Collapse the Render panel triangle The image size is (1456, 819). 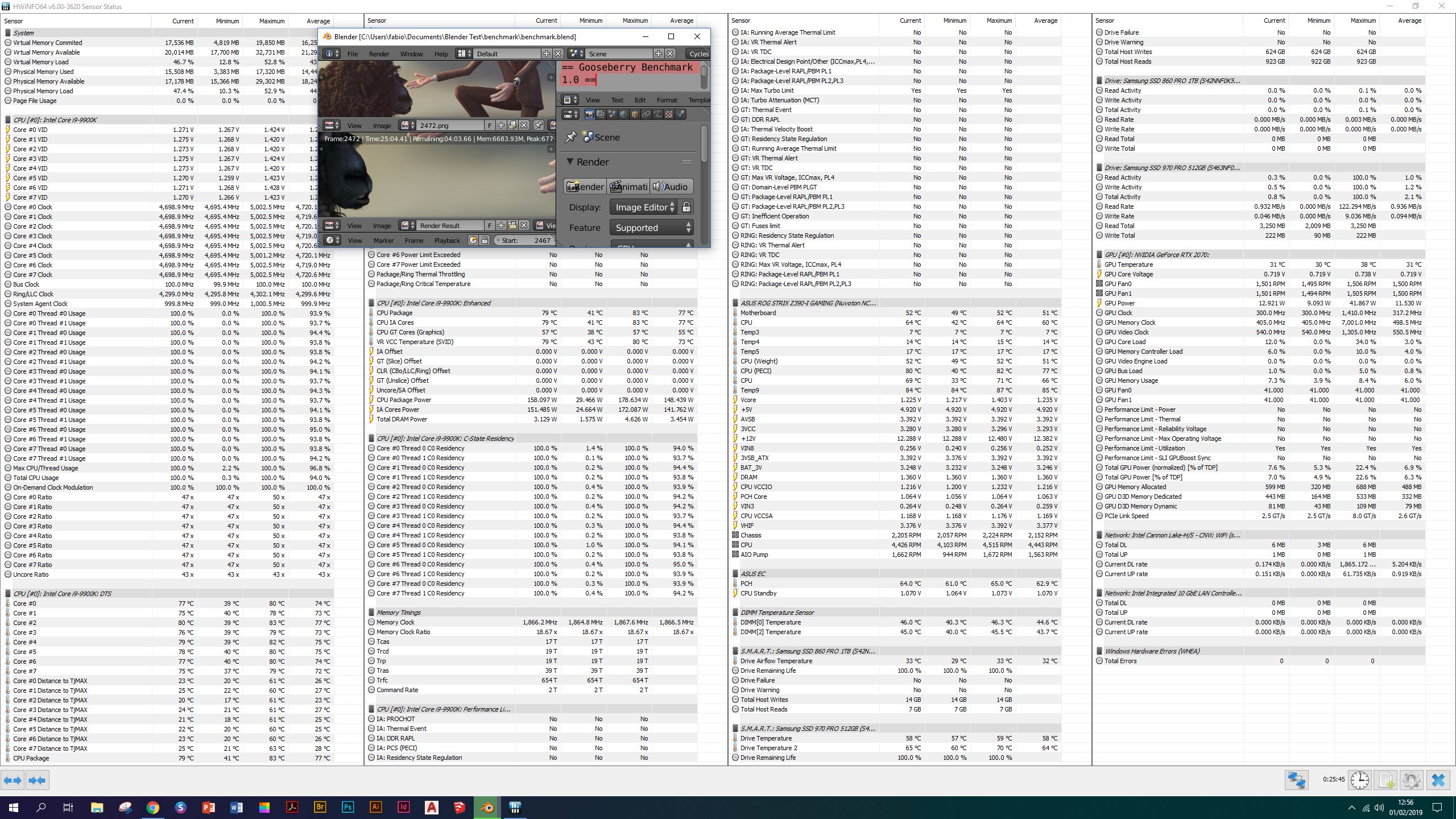tap(570, 162)
